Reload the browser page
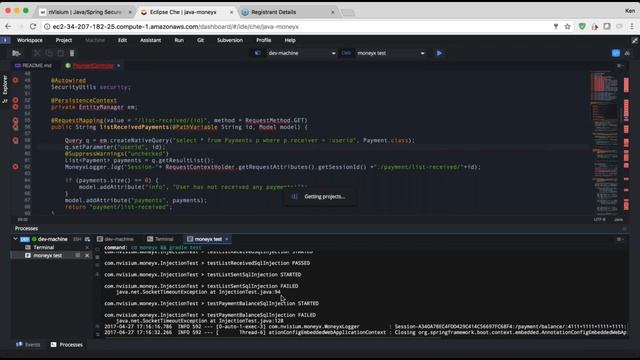640x360 pixels. (33, 27)
